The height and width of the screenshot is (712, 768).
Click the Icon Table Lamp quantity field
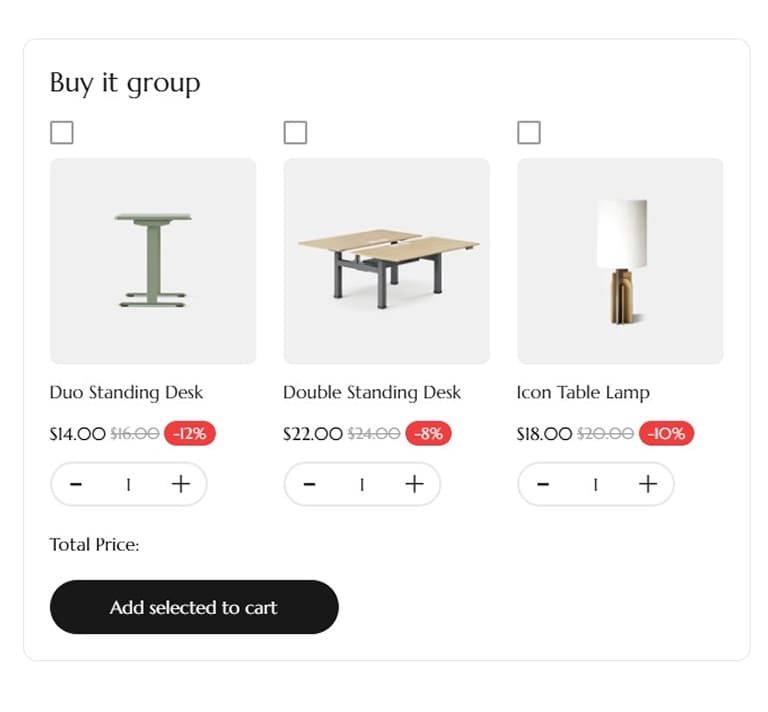pos(596,485)
